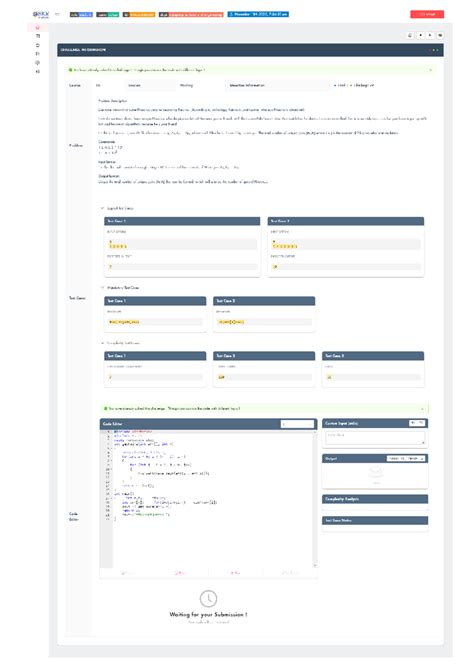
Task: Click the Test Case Status panel header
Action: click(375, 520)
